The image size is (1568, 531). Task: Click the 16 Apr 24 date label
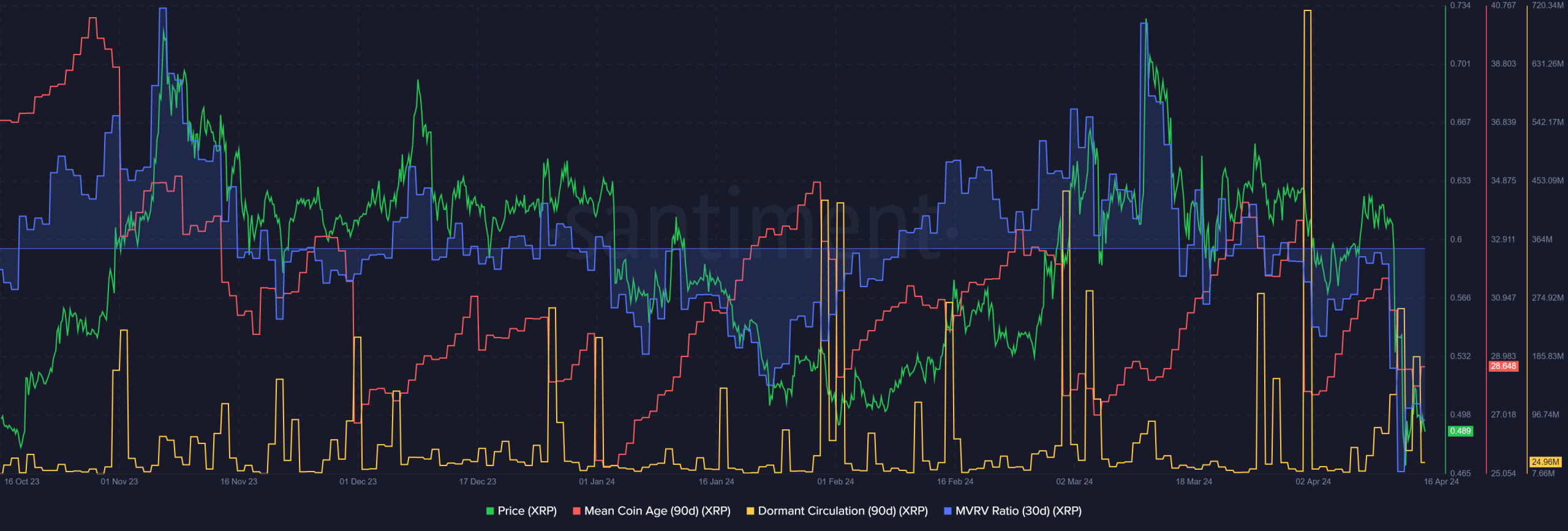pos(1441,481)
